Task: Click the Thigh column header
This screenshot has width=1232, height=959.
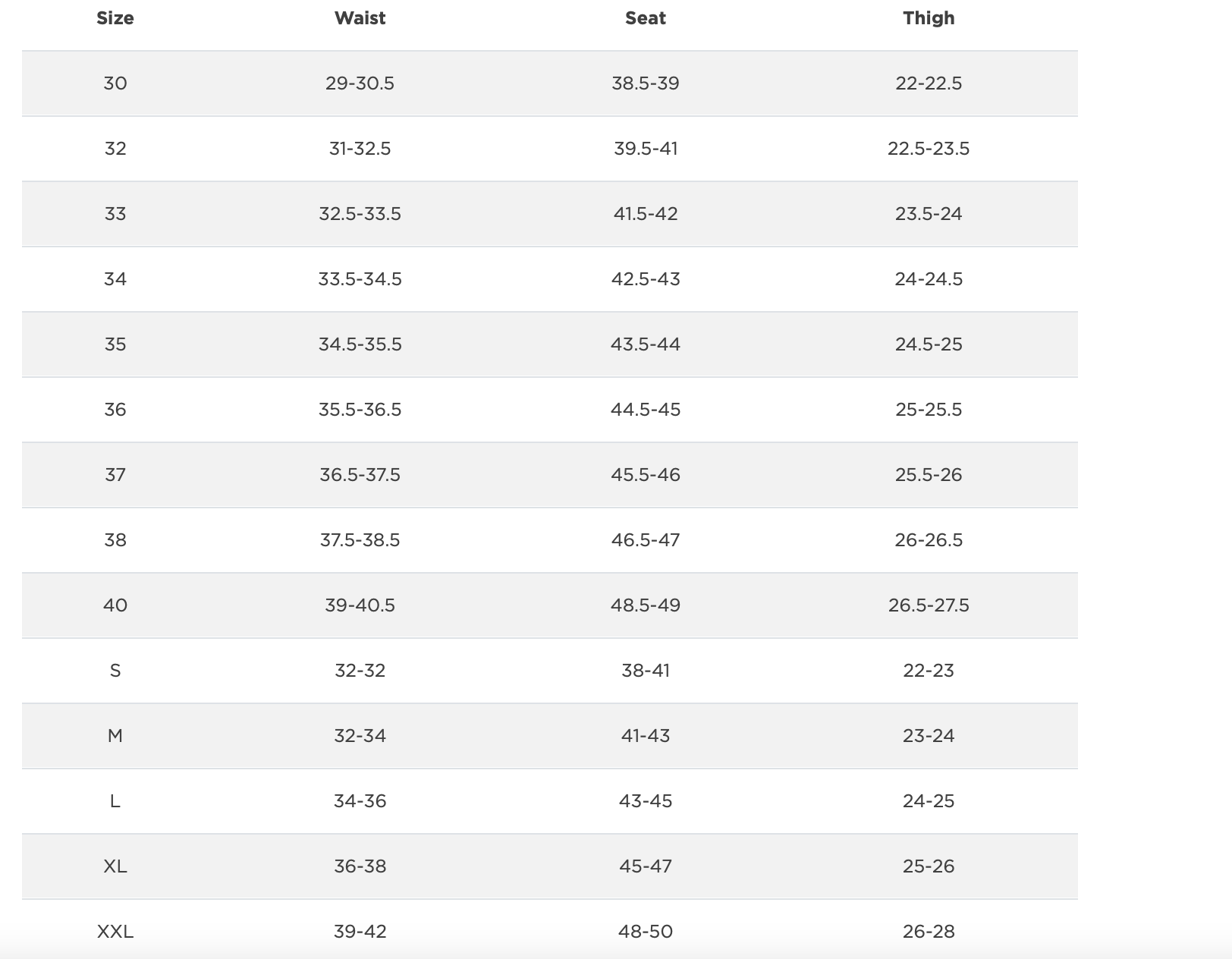Action: [x=929, y=18]
